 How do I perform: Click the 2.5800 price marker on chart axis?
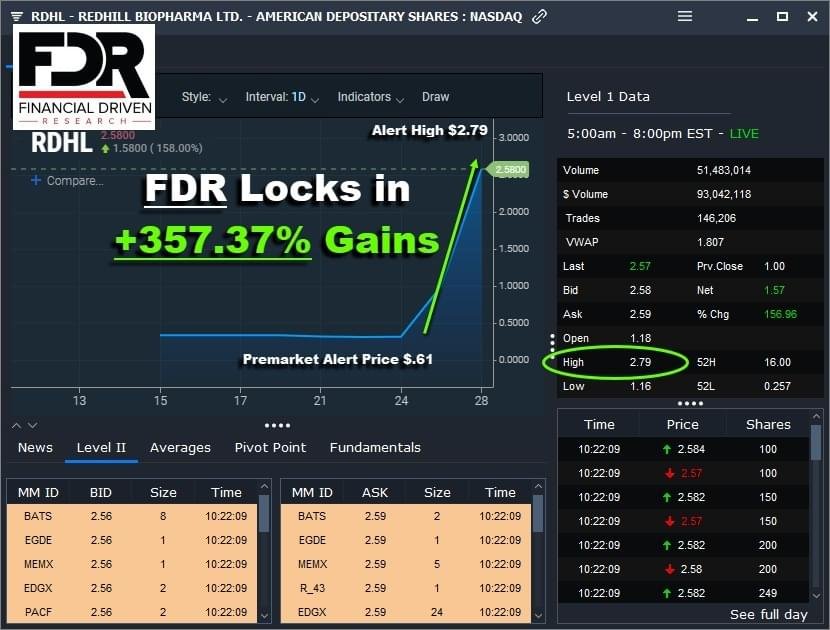click(510, 169)
